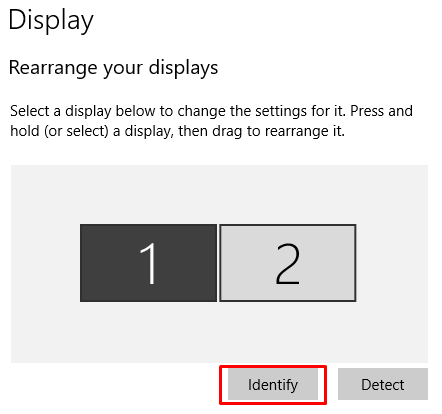Pick the left monitor rectangle
The height and width of the screenshot is (414, 442).
click(x=148, y=263)
